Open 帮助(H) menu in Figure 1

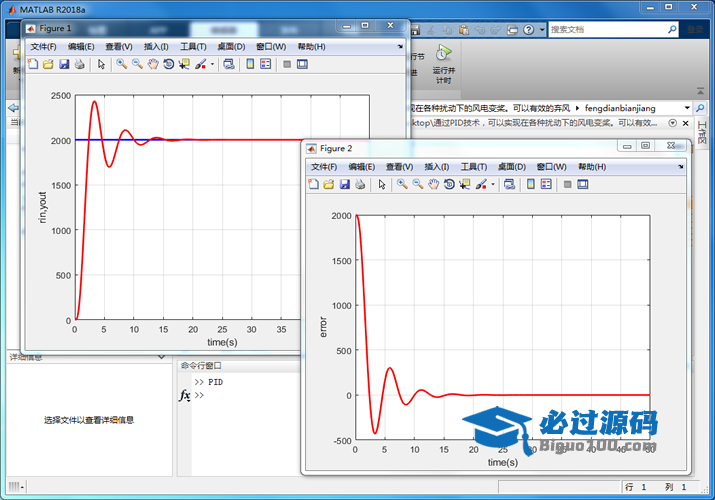[x=311, y=46]
